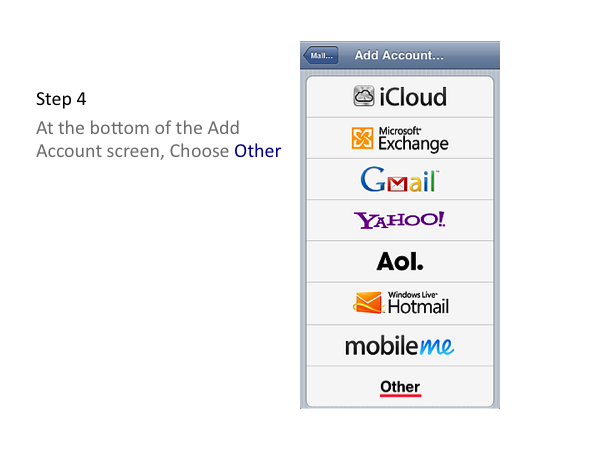
Task: Select the purple Yahoo! logo
Action: click(399, 220)
